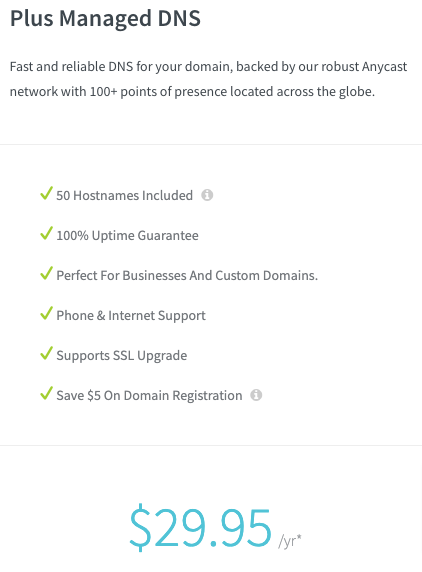Click Save $5 On Domain Registration text

(x=149, y=396)
